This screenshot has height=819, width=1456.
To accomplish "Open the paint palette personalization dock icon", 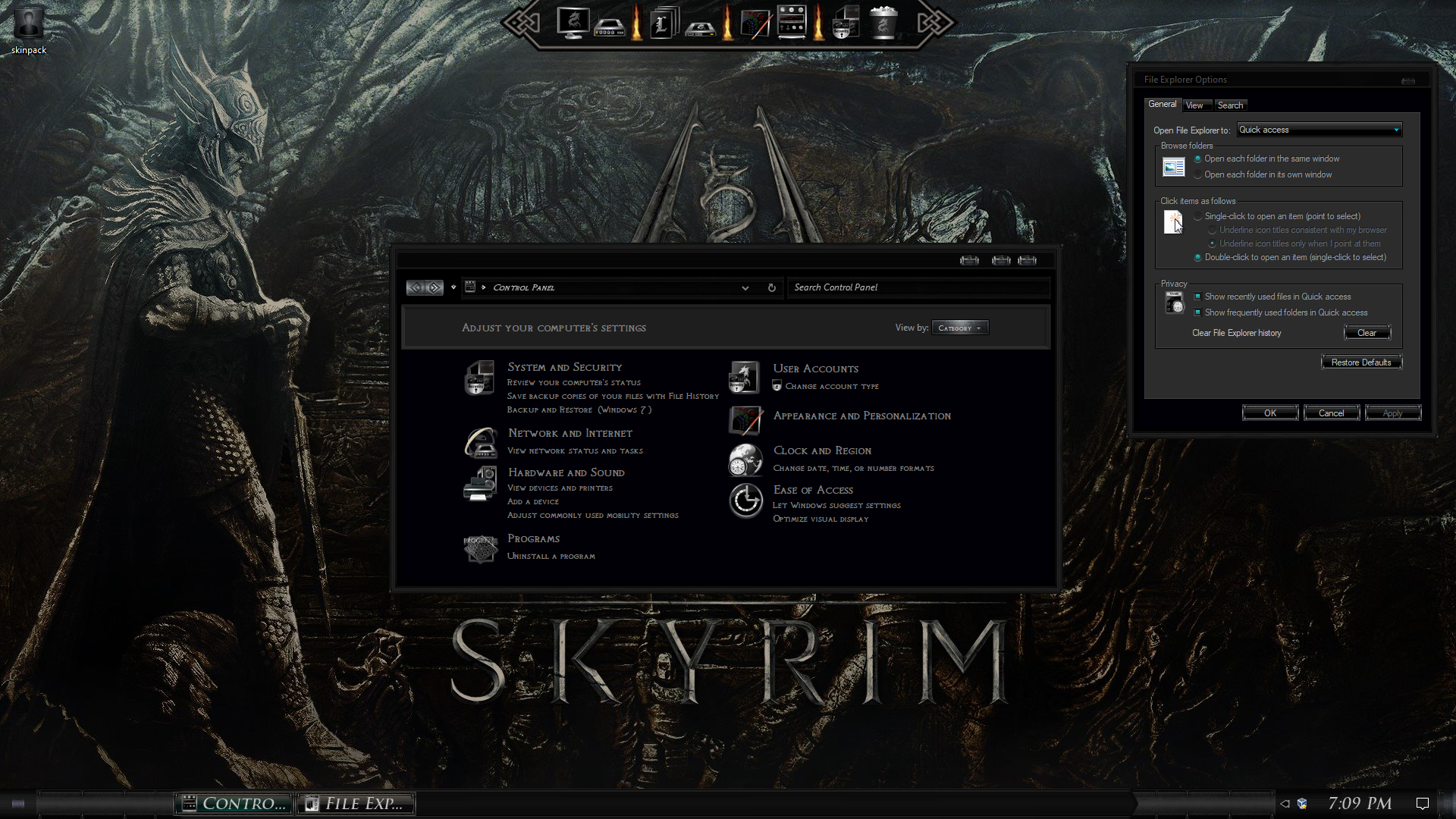I will coord(755,24).
